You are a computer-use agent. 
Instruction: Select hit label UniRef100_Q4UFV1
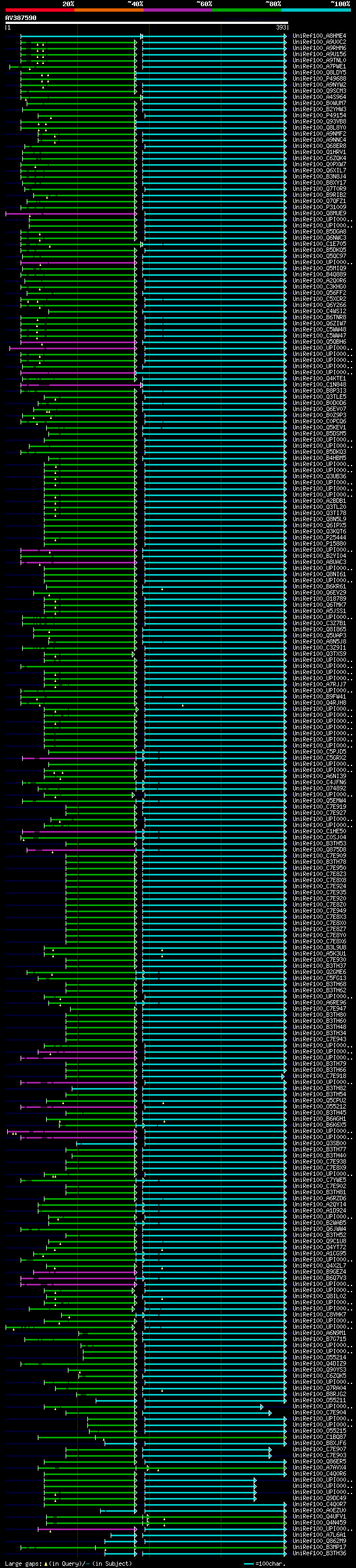click(x=319, y=1516)
